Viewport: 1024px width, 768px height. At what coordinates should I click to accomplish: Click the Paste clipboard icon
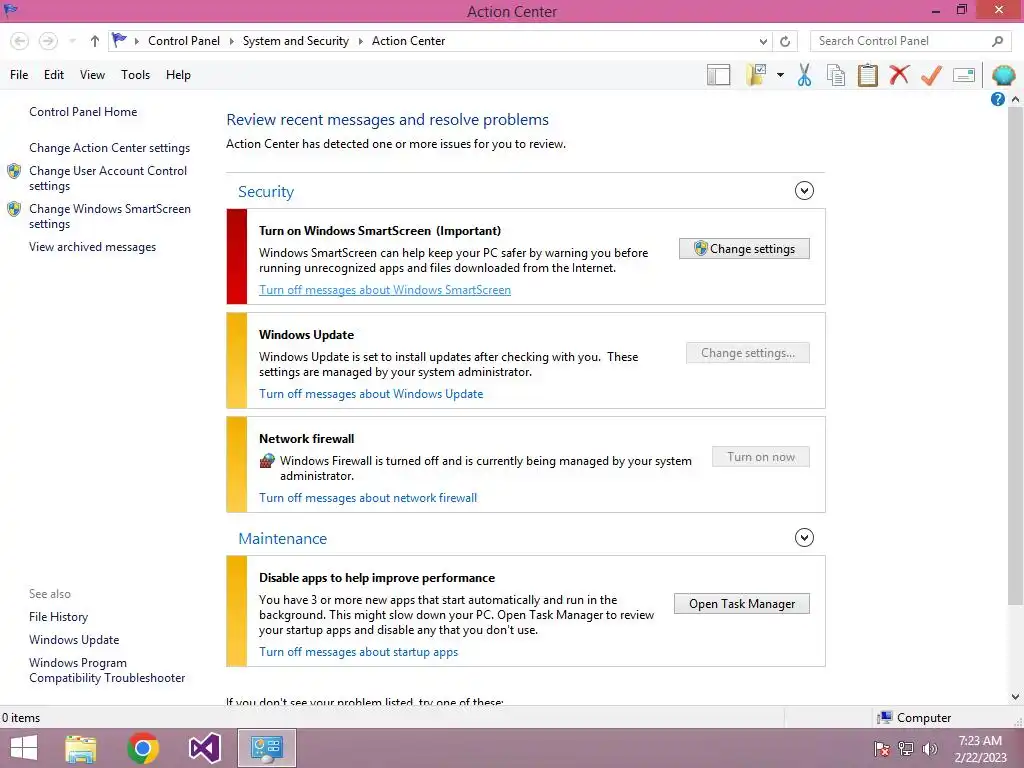tap(867, 75)
